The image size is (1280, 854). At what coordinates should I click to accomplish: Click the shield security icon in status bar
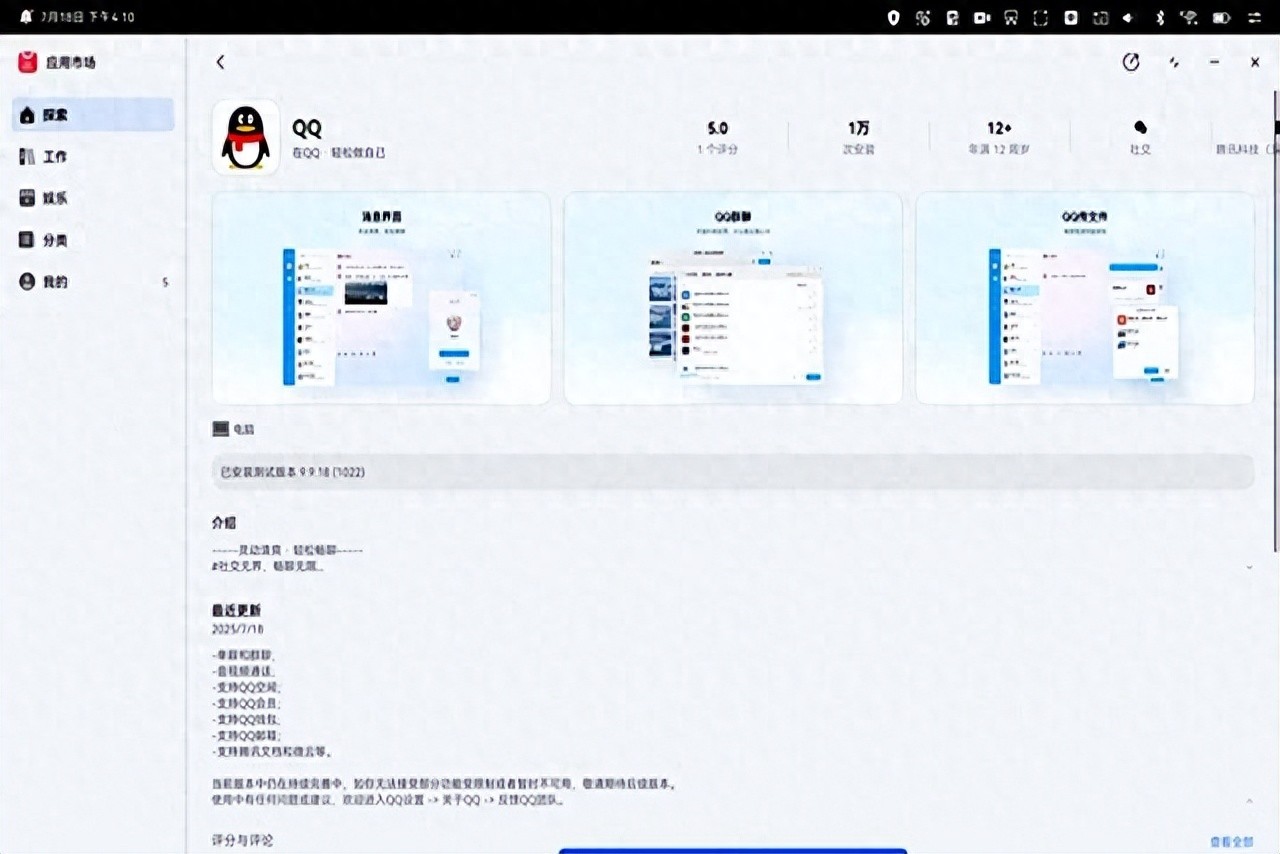coord(893,17)
